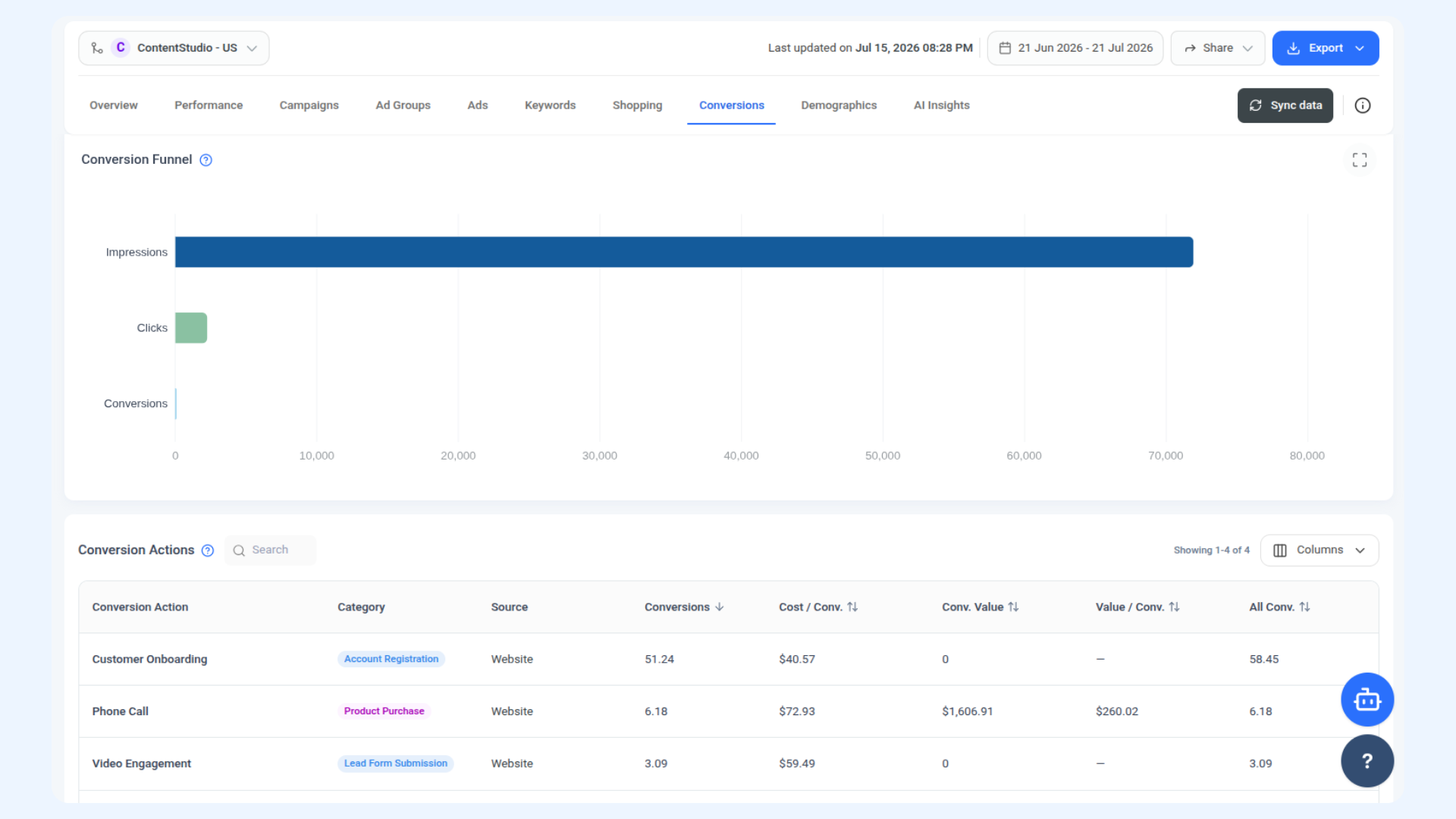Click the Conversions funnel bar

click(176, 403)
